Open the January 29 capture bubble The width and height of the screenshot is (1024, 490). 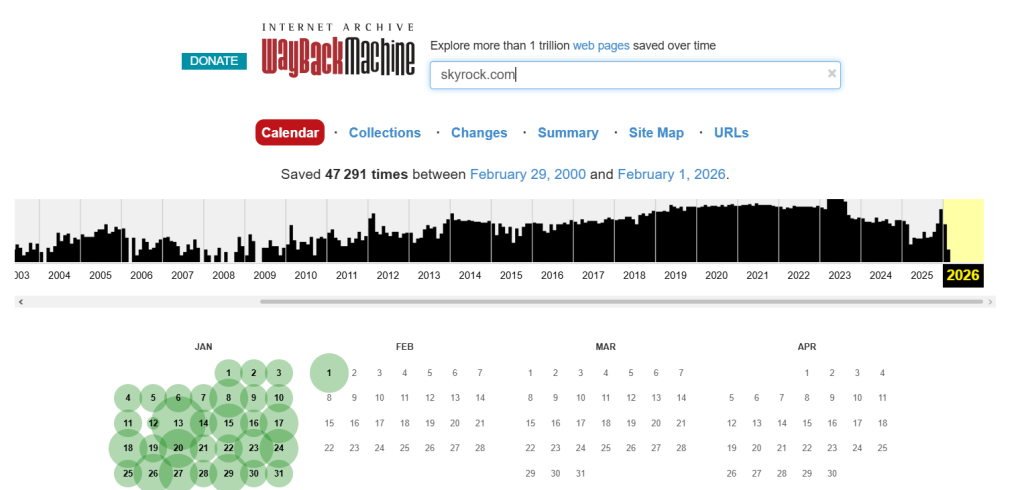(x=229, y=474)
